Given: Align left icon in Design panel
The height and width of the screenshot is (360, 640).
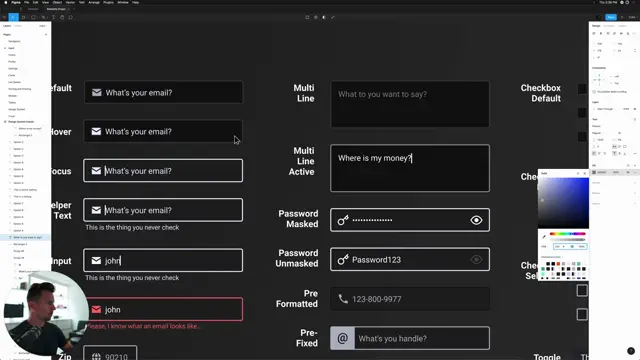Looking at the screenshot, I should tap(594, 33).
